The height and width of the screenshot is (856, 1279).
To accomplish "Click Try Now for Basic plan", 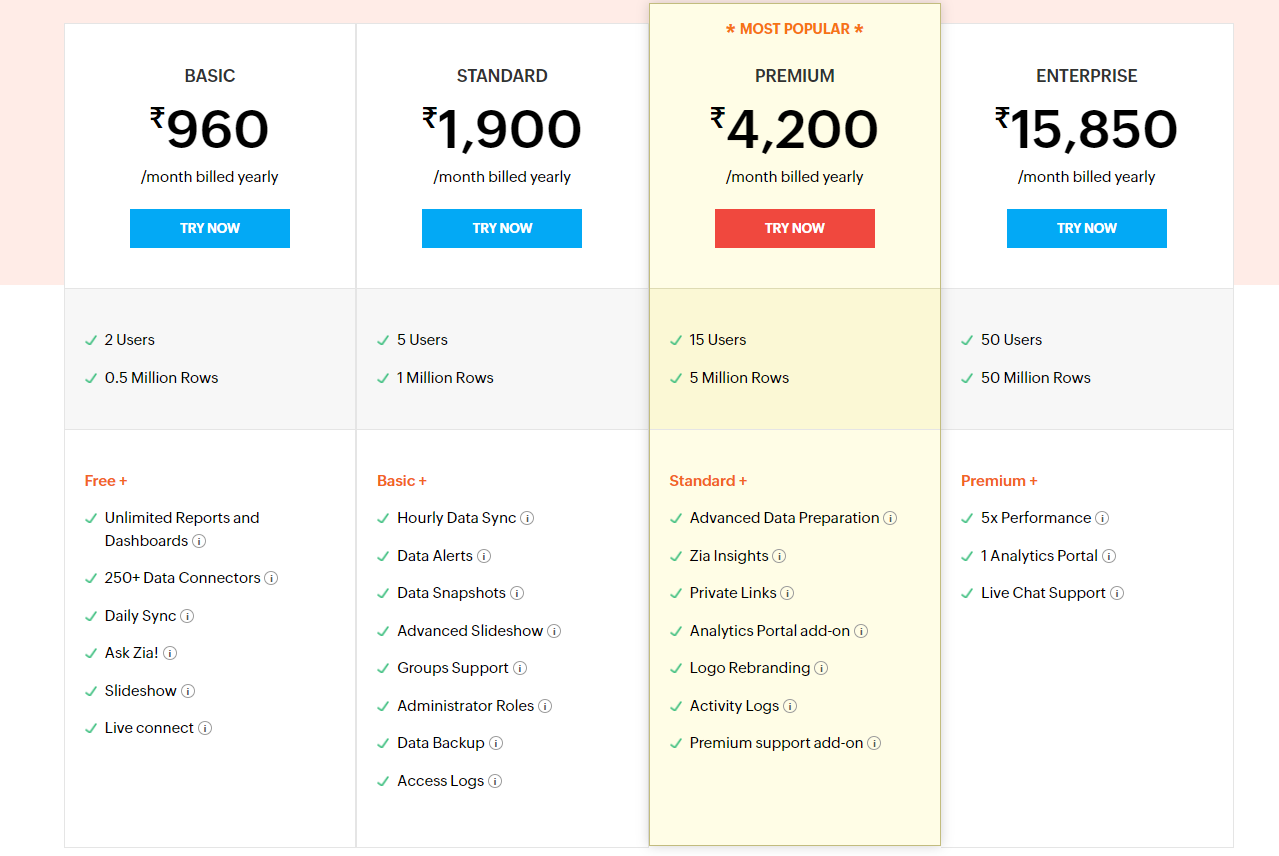I will pyautogui.click(x=210, y=228).
